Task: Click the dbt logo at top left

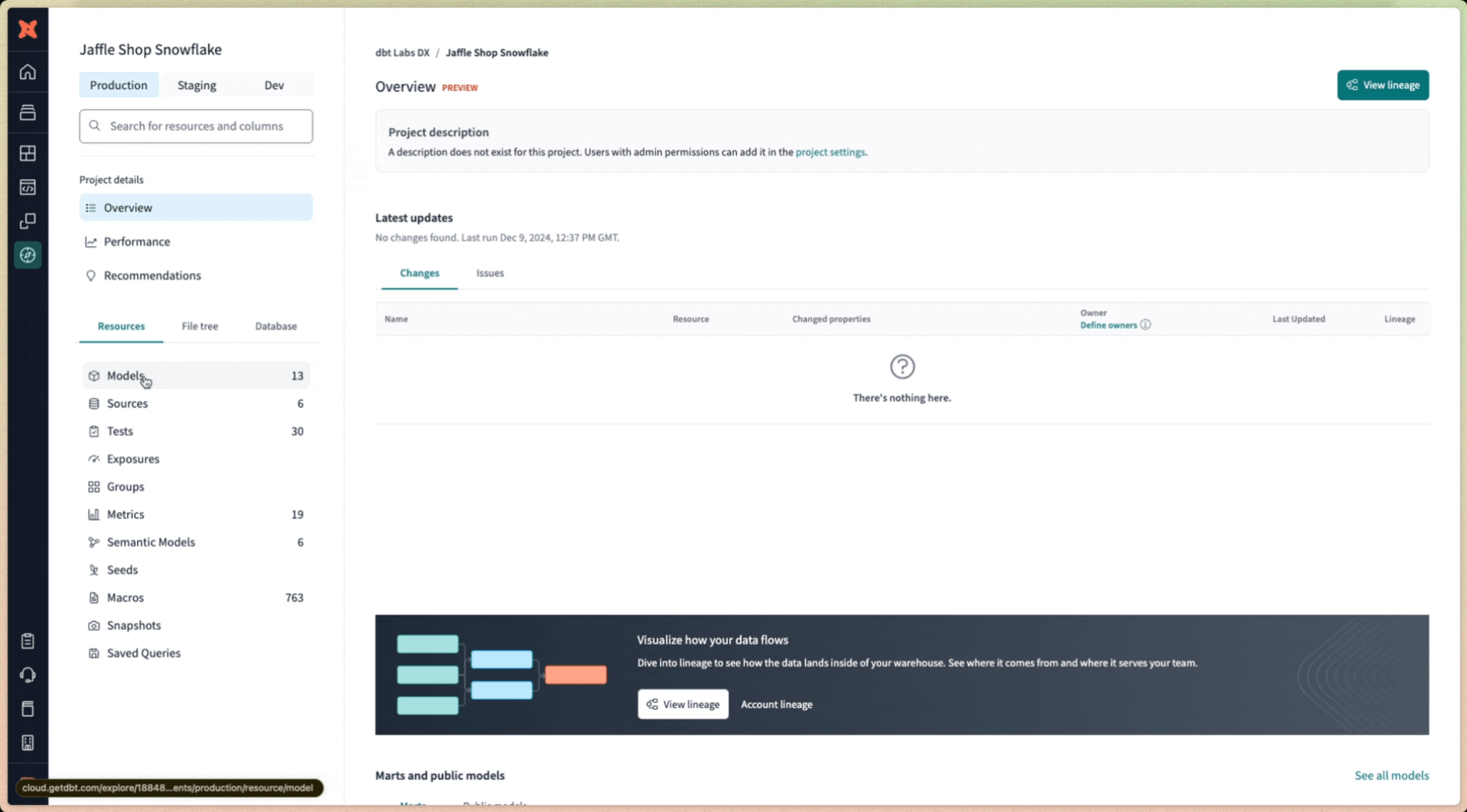Action: coord(28,29)
